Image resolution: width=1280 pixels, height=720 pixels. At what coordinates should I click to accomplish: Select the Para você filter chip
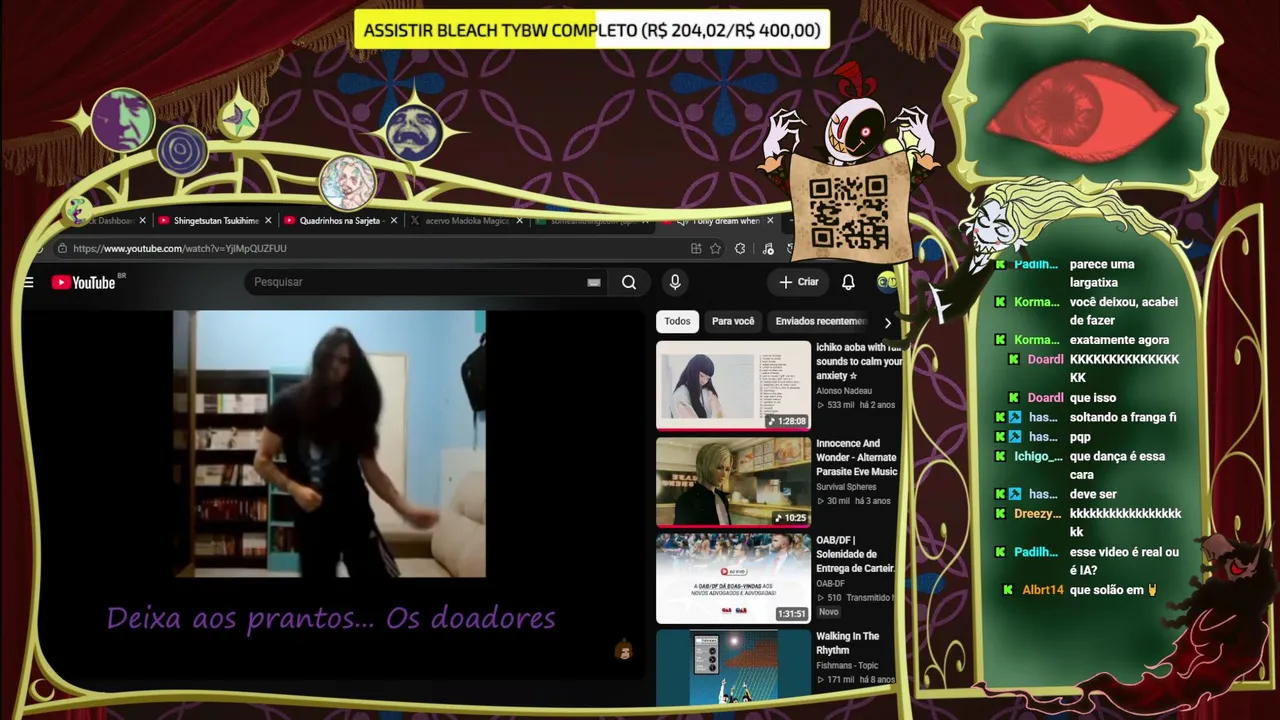pyautogui.click(x=733, y=321)
